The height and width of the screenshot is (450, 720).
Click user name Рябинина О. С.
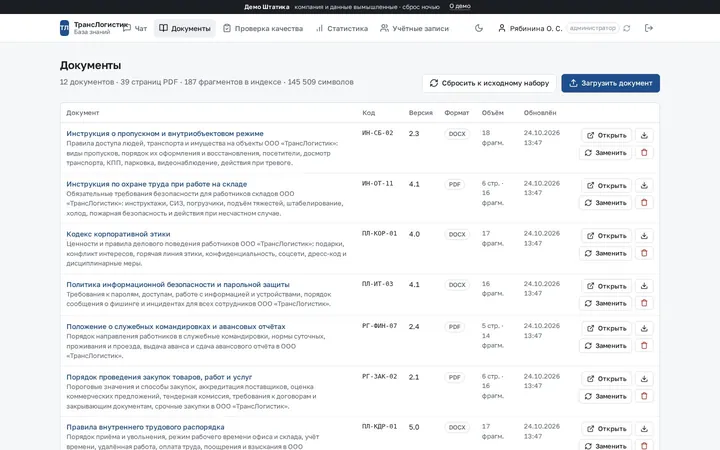536,28
